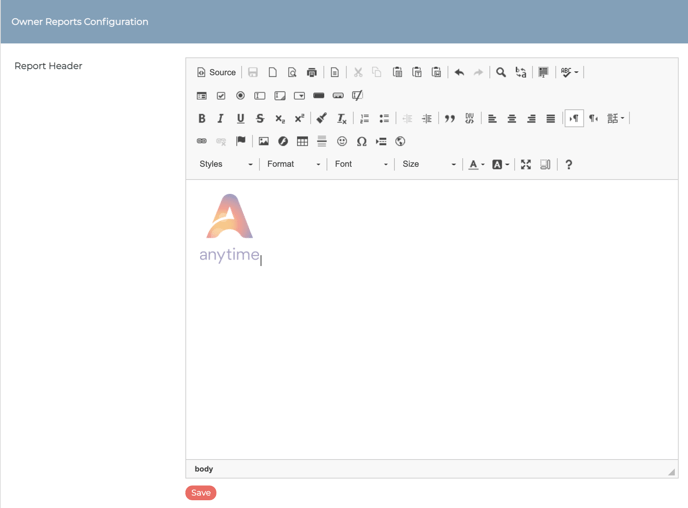Open the text color picker
The image size is (688, 508).
(476, 165)
